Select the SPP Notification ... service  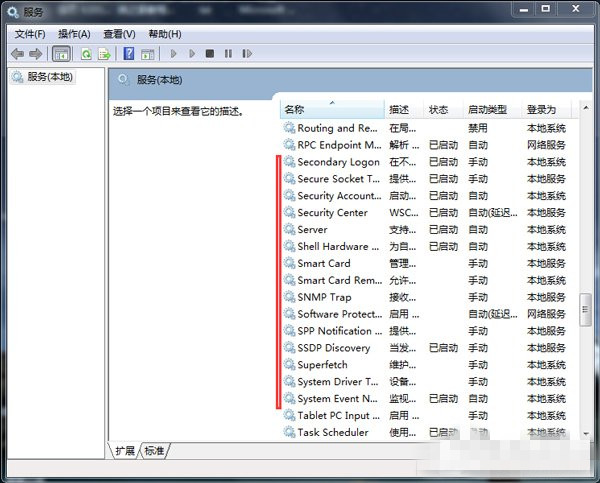click(x=425, y=331)
